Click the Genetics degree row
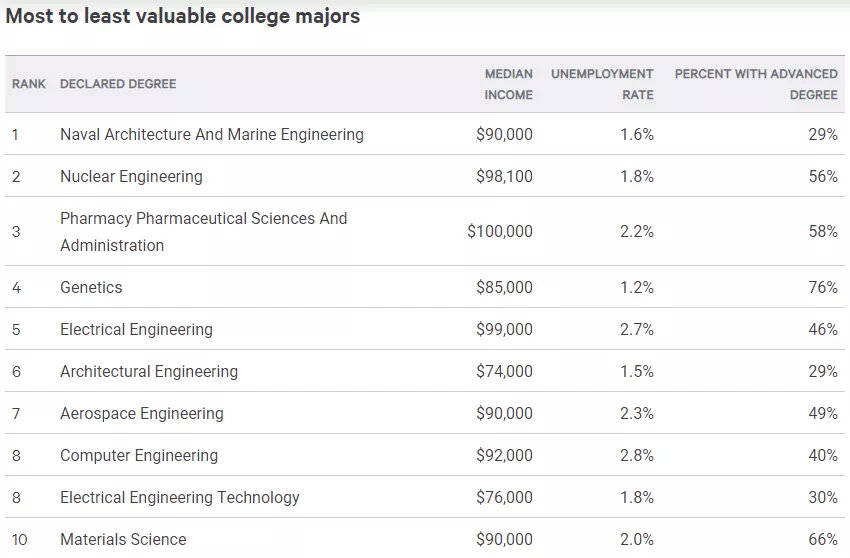Image resolution: width=850 pixels, height=558 pixels. tap(91, 287)
